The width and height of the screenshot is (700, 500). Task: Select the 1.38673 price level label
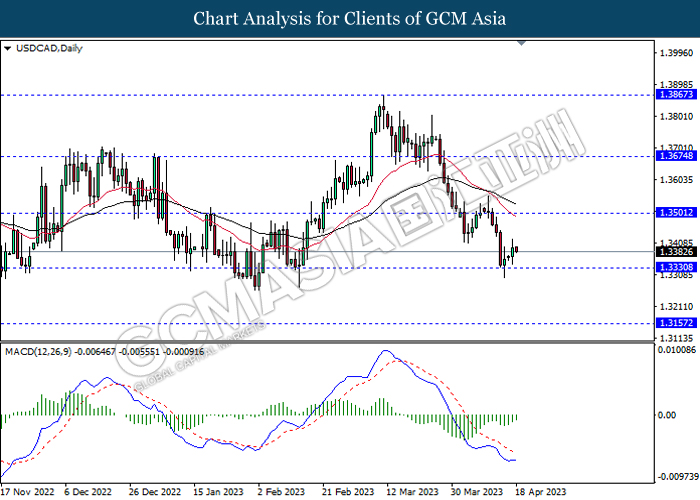click(676, 94)
